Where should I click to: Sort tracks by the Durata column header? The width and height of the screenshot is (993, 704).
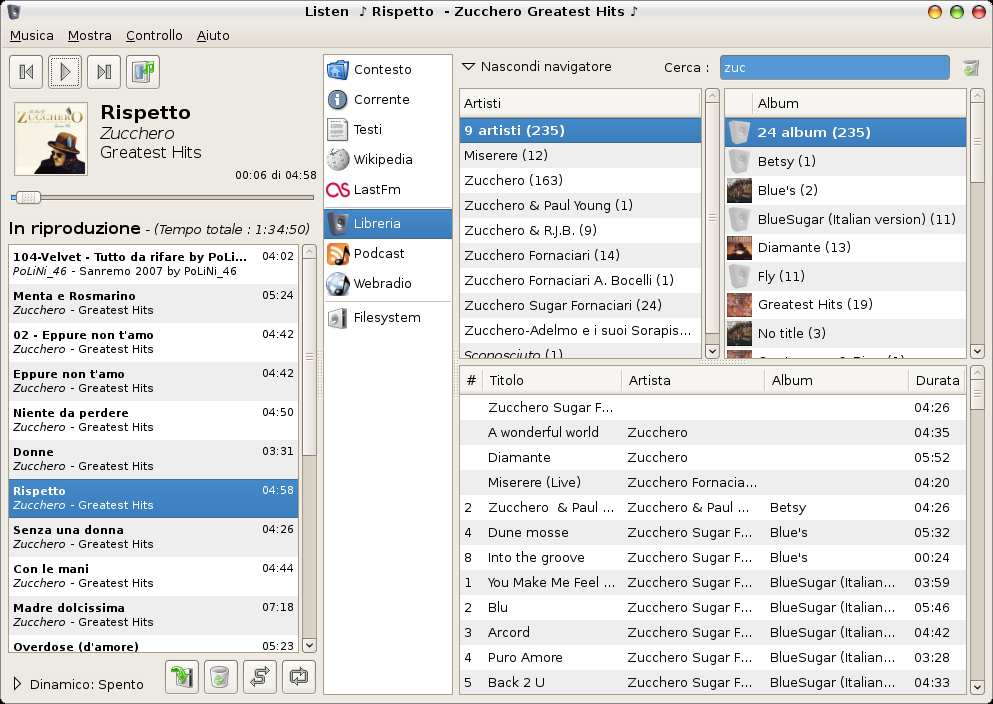[x=937, y=380]
